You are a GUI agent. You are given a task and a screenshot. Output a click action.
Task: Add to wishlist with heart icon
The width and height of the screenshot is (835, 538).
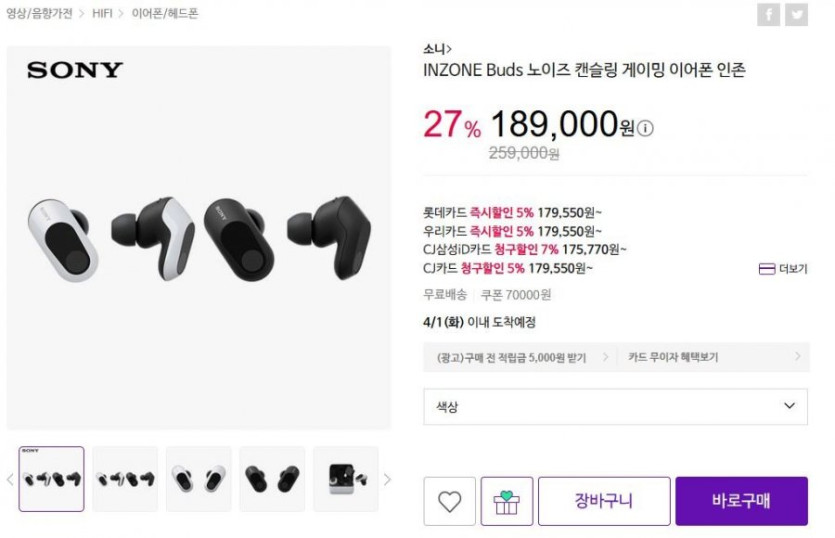[449, 501]
